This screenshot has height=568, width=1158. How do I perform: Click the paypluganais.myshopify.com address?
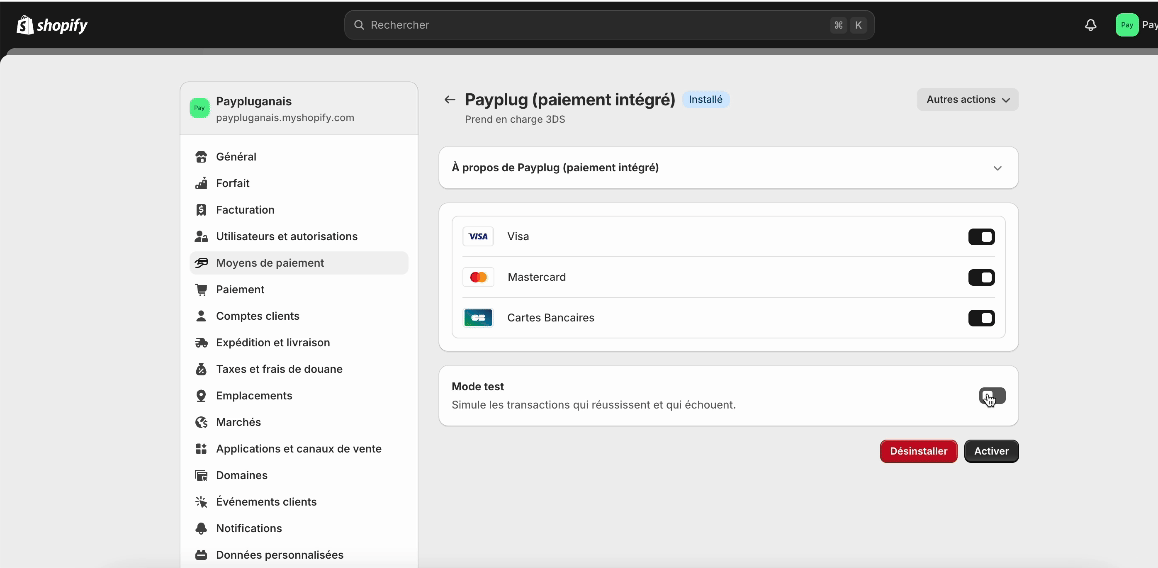pos(285,117)
